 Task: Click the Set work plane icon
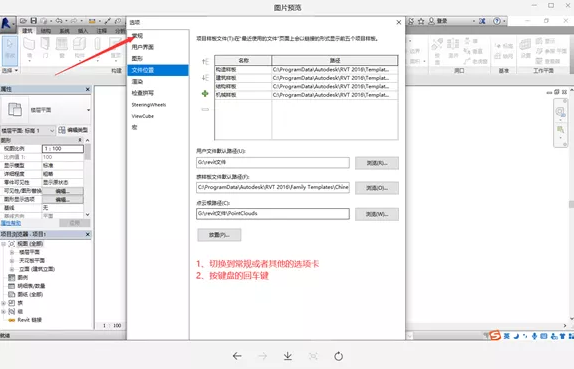tap(526, 48)
